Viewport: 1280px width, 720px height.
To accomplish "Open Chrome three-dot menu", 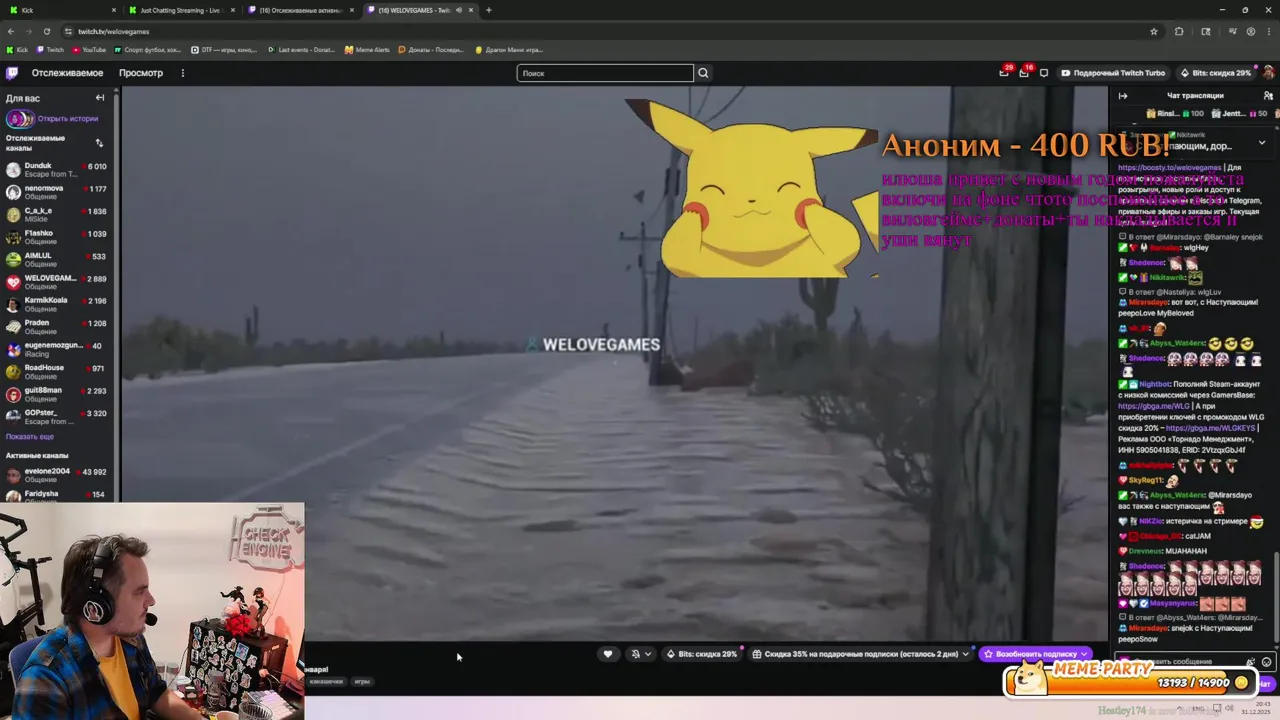I will 1268,31.
